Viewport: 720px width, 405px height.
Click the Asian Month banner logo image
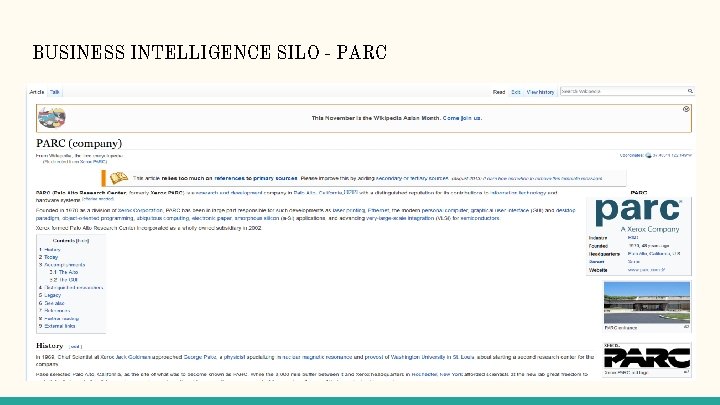52,118
